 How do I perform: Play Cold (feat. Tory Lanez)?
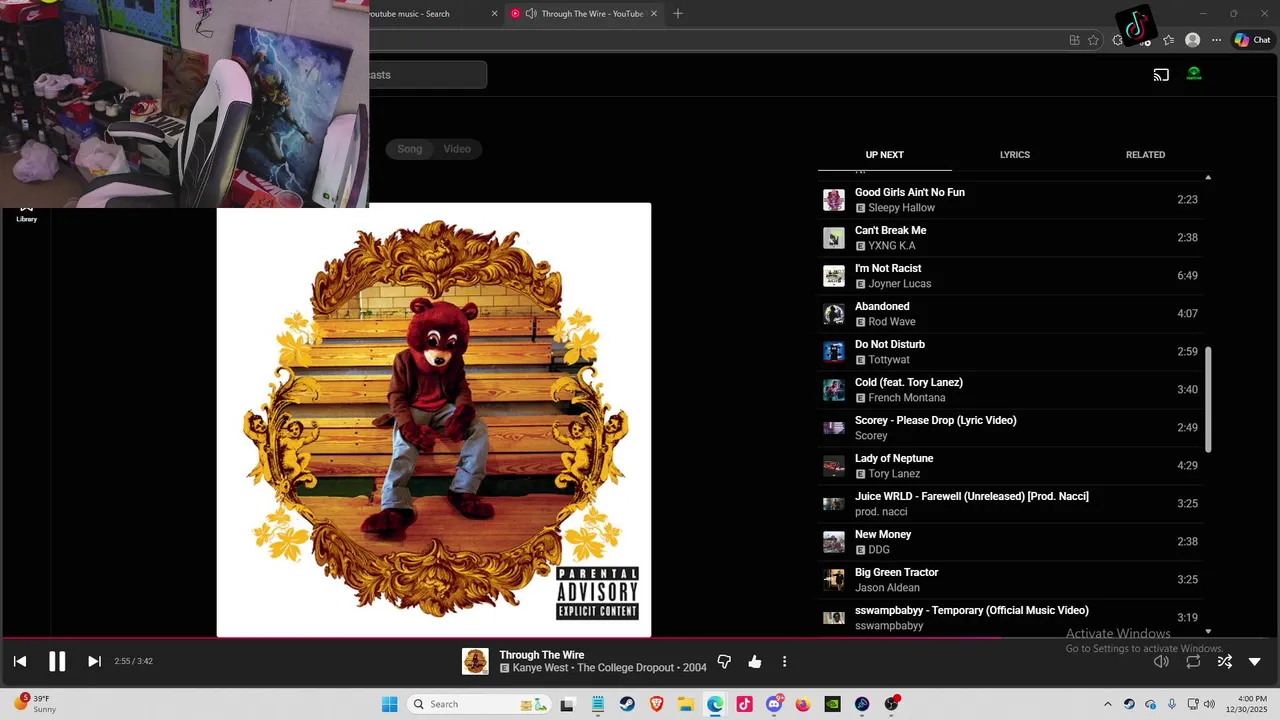[1010, 390]
